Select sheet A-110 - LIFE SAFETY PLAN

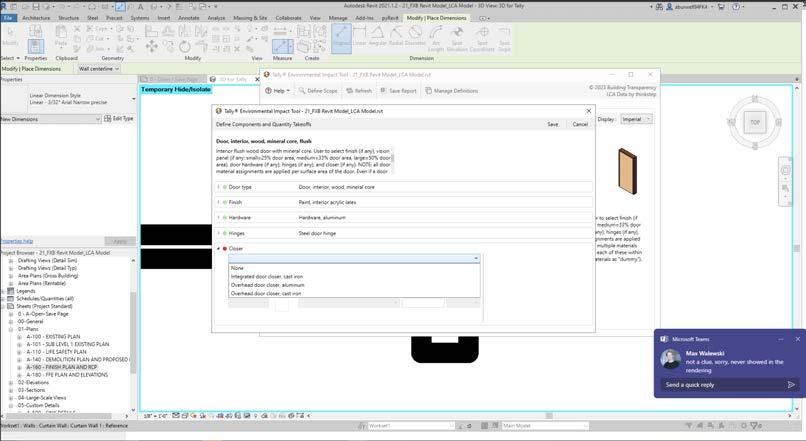pyautogui.click(x=57, y=352)
